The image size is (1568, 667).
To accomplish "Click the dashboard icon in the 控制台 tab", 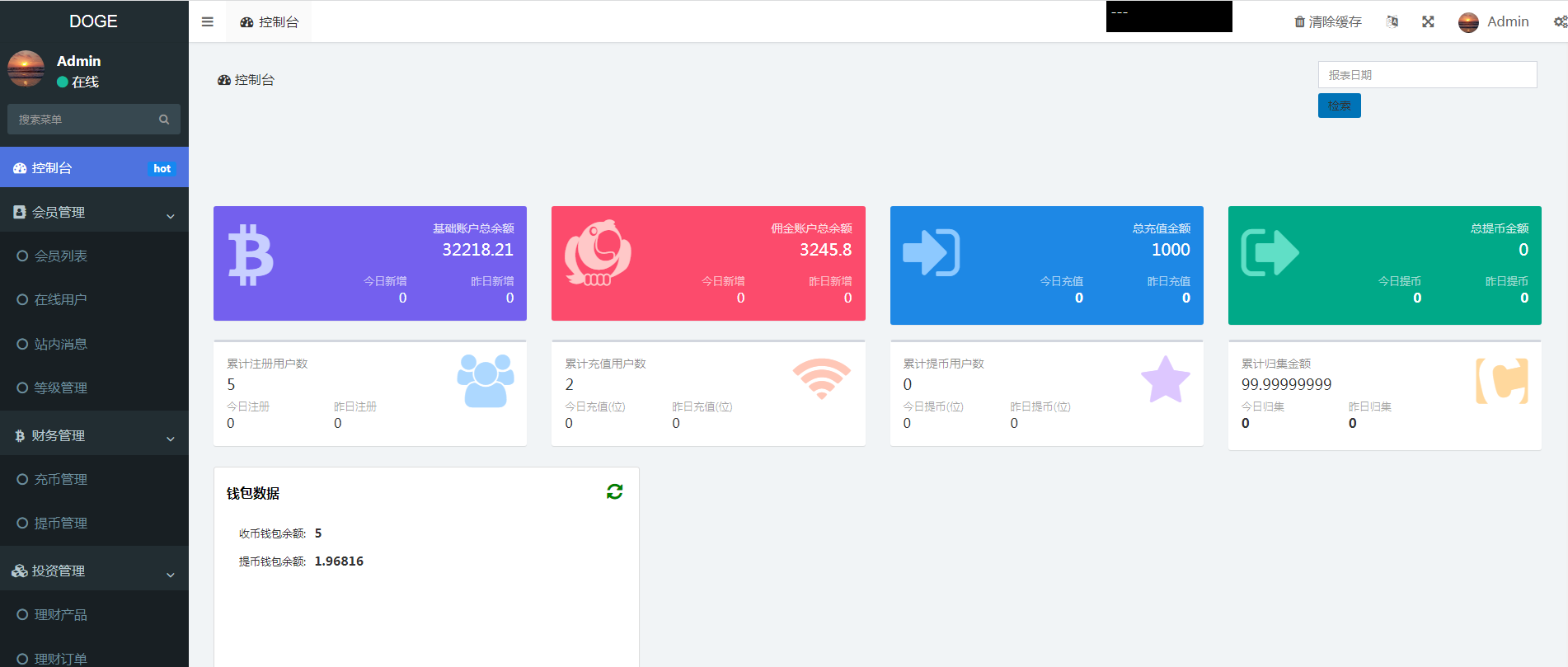I will (246, 22).
